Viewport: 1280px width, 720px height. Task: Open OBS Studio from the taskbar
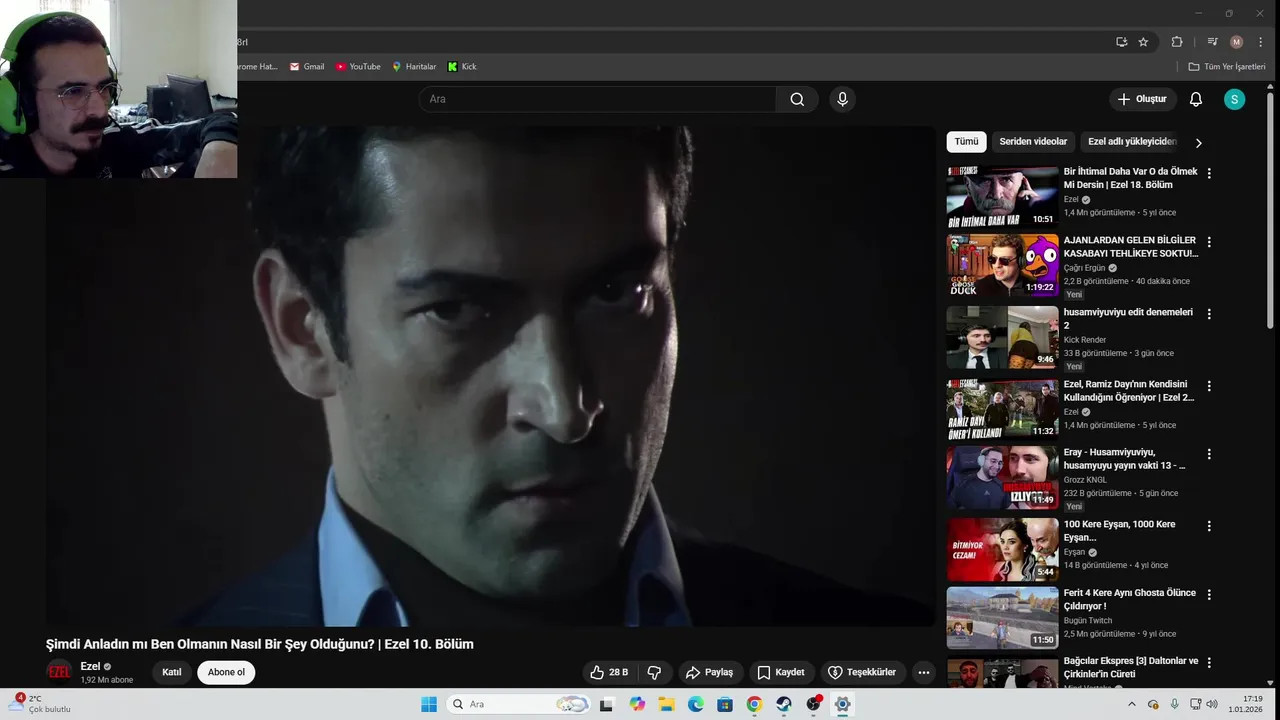point(814,704)
